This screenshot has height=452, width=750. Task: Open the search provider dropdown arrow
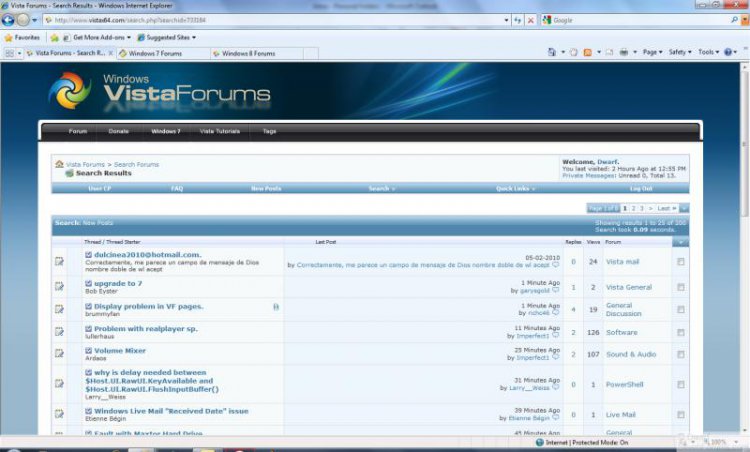point(744,20)
